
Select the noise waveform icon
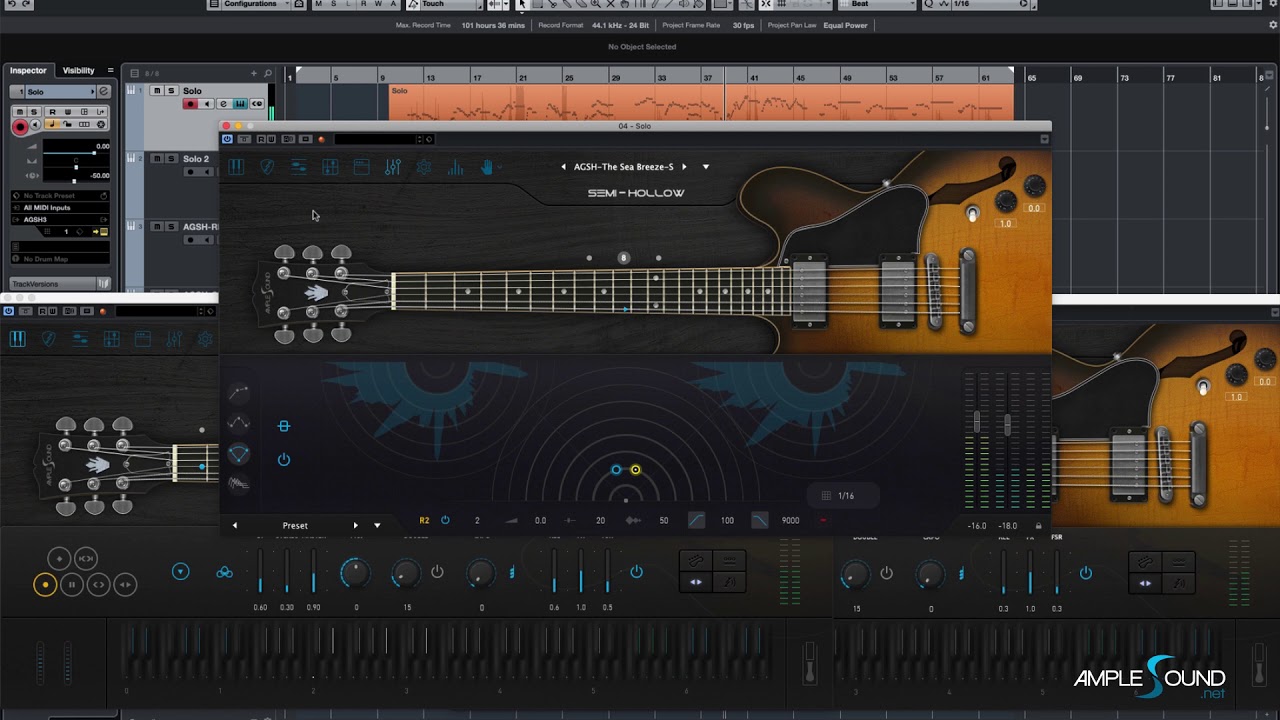[238, 484]
